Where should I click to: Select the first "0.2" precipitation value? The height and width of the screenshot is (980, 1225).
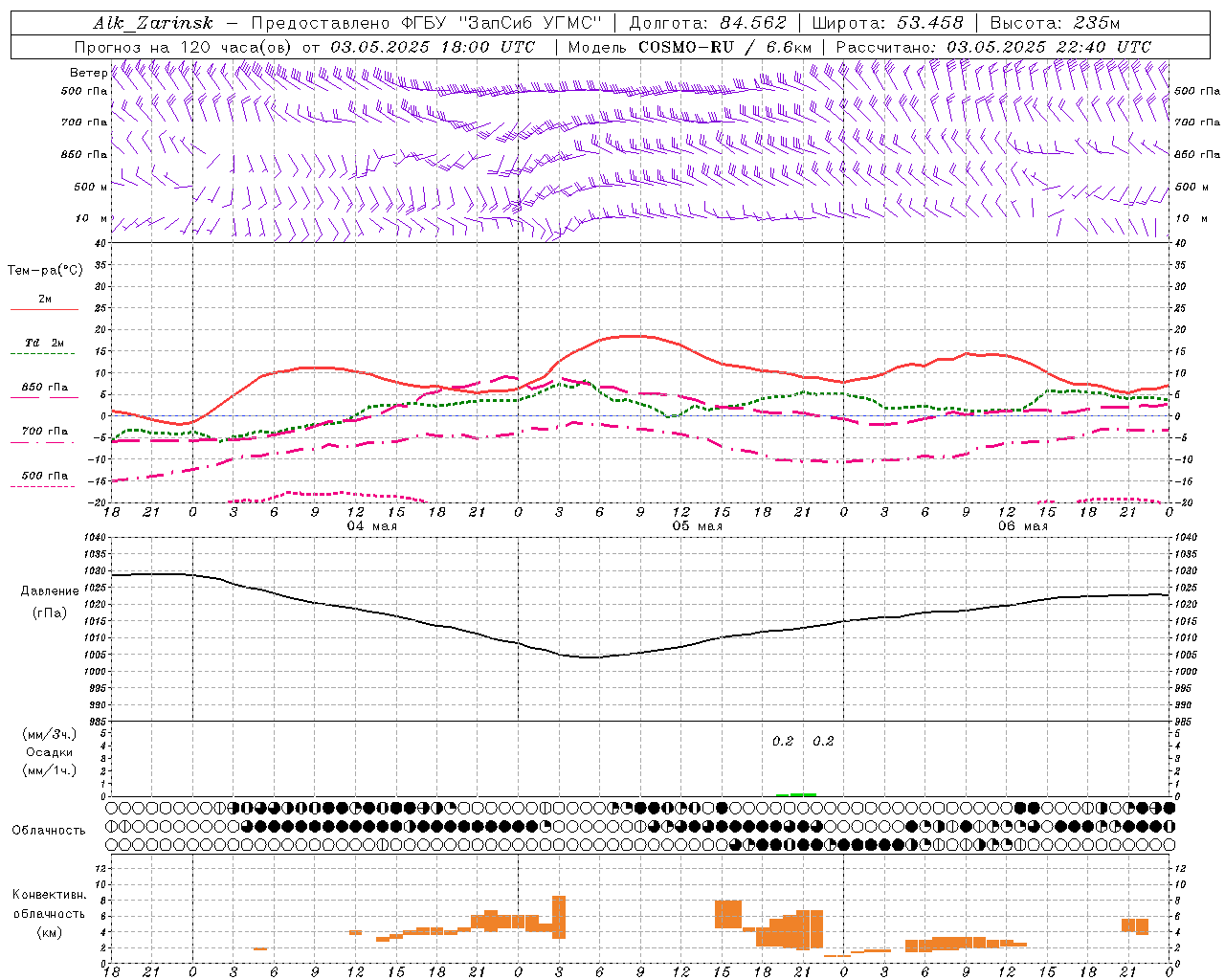pos(783,741)
